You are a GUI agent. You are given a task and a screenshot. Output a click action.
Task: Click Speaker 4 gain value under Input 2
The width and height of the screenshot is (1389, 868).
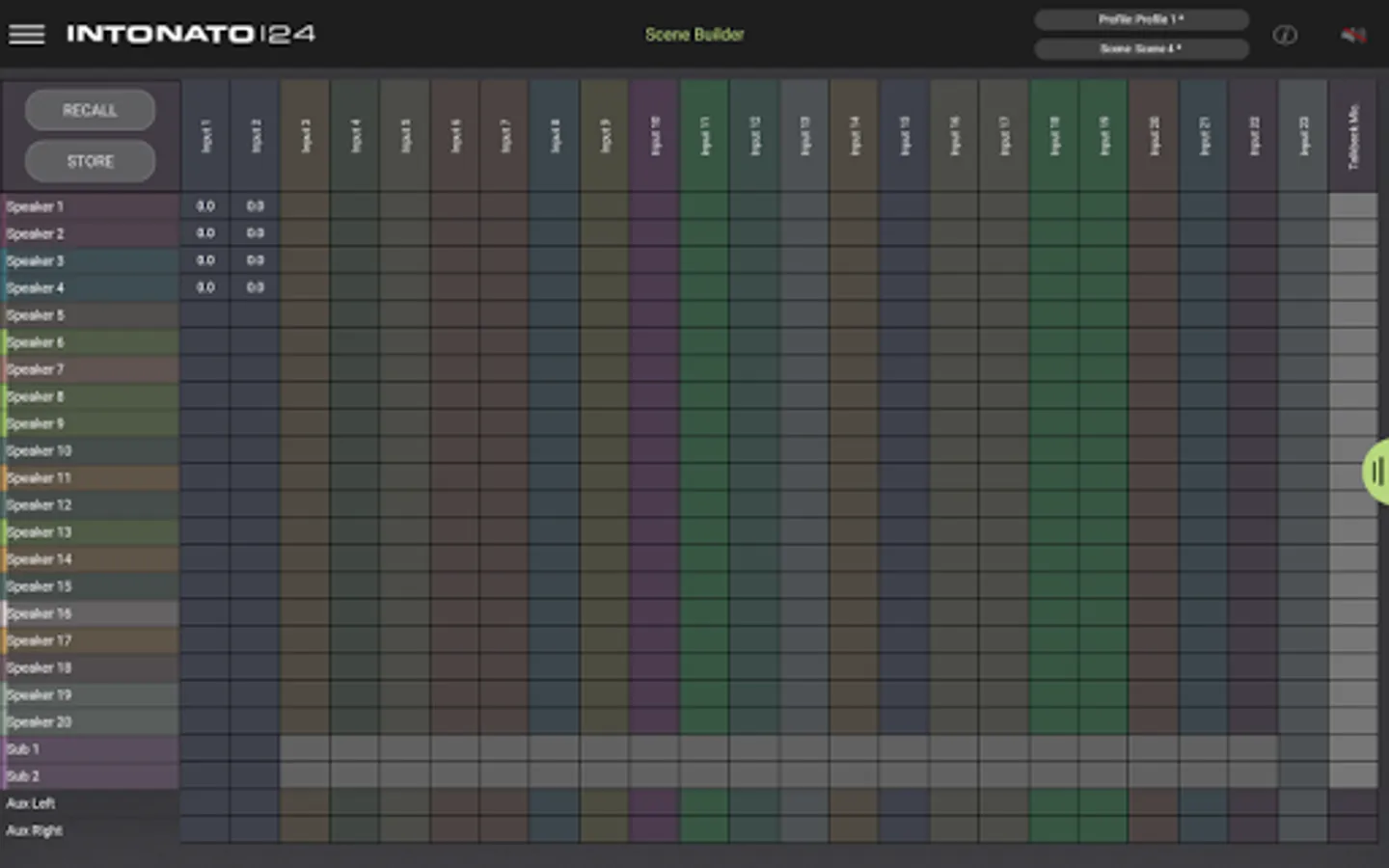[256, 287]
